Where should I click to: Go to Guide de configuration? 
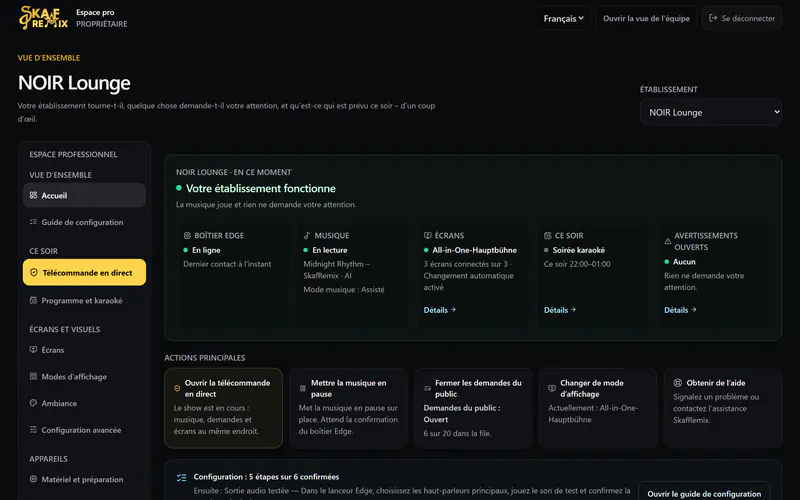tap(84, 222)
